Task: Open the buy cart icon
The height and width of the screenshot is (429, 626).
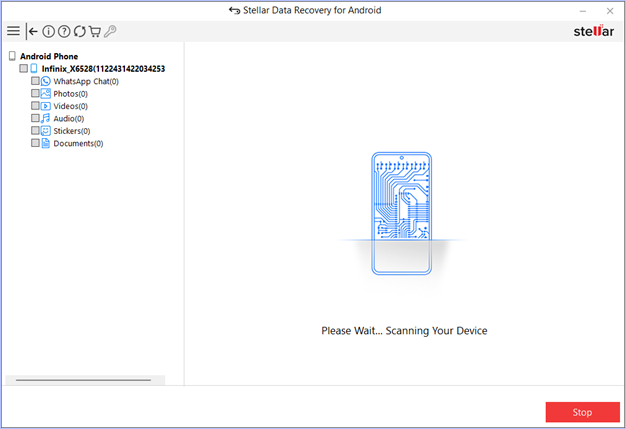Action: (95, 31)
